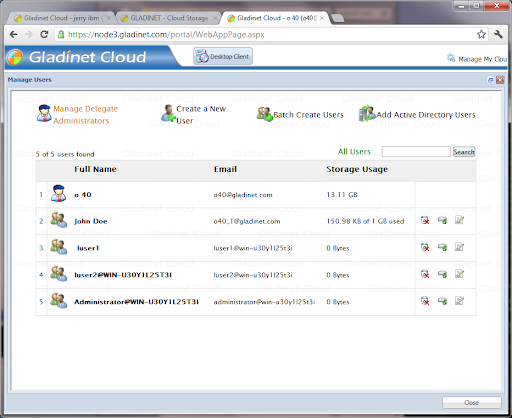Click delete-user icon in luser2@WIN-U30Y1L25T3I row

click(425, 274)
